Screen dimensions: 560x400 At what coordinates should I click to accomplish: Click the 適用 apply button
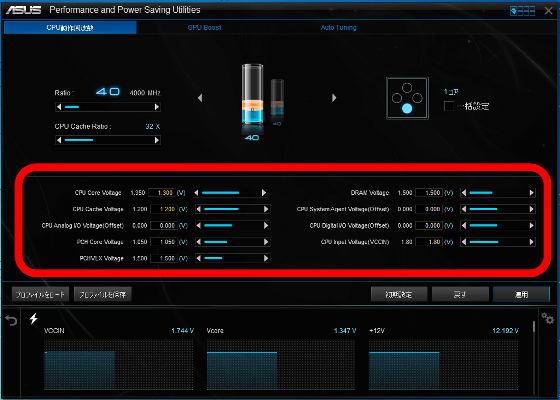coord(521,295)
